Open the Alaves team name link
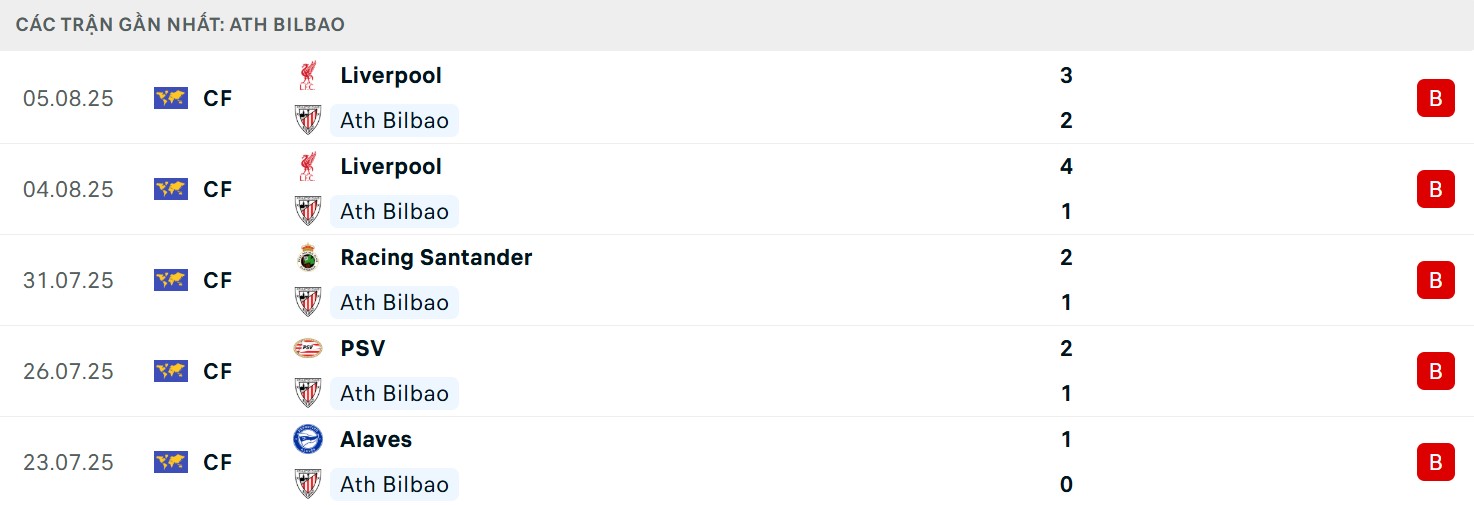The width and height of the screenshot is (1474, 505). pyautogui.click(x=376, y=440)
